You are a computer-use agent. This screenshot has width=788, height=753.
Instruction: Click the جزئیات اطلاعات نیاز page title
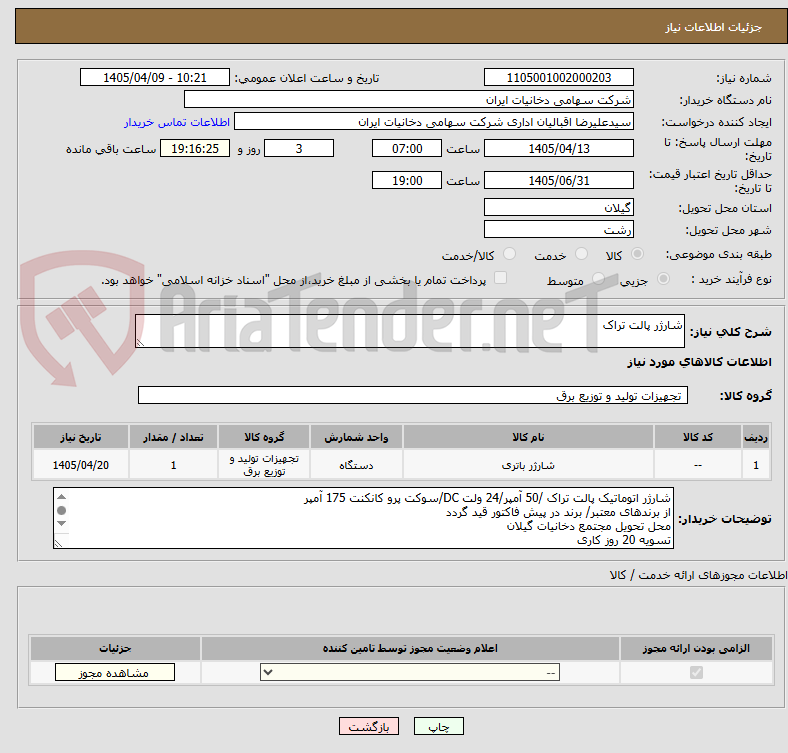tap(713, 27)
